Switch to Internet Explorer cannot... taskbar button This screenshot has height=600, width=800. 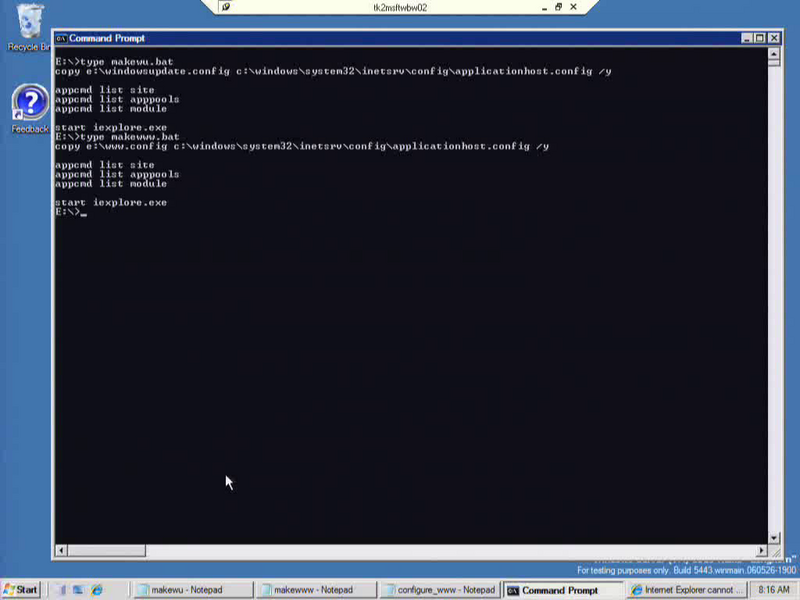[x=686, y=590]
